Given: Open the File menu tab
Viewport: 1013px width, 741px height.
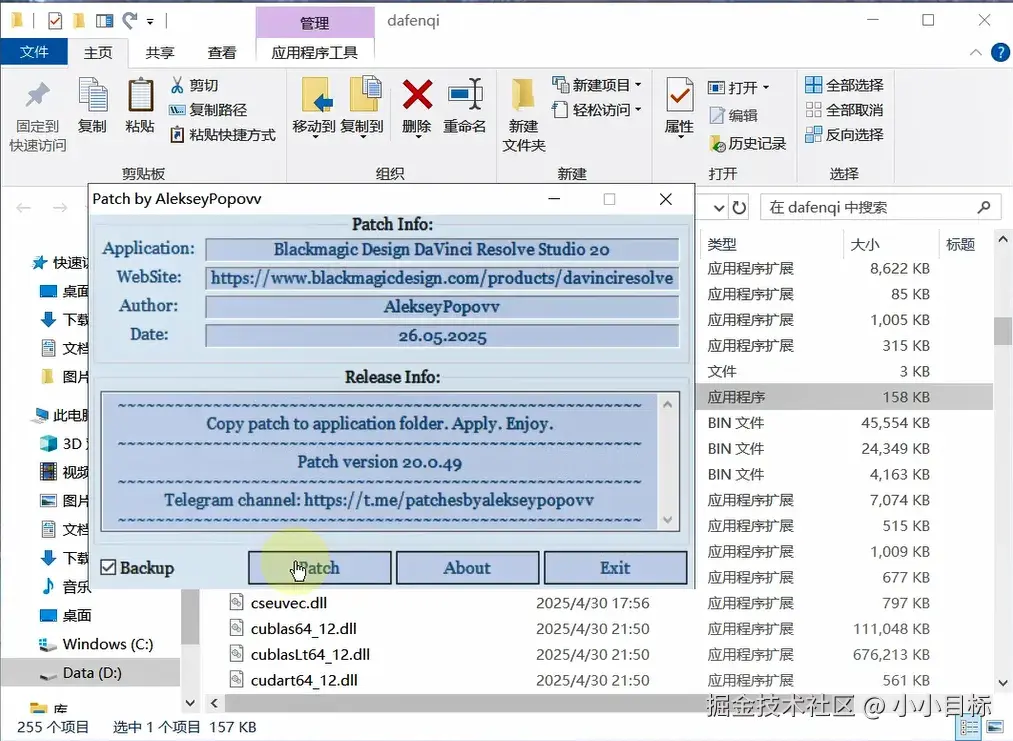Looking at the screenshot, I should point(34,52).
